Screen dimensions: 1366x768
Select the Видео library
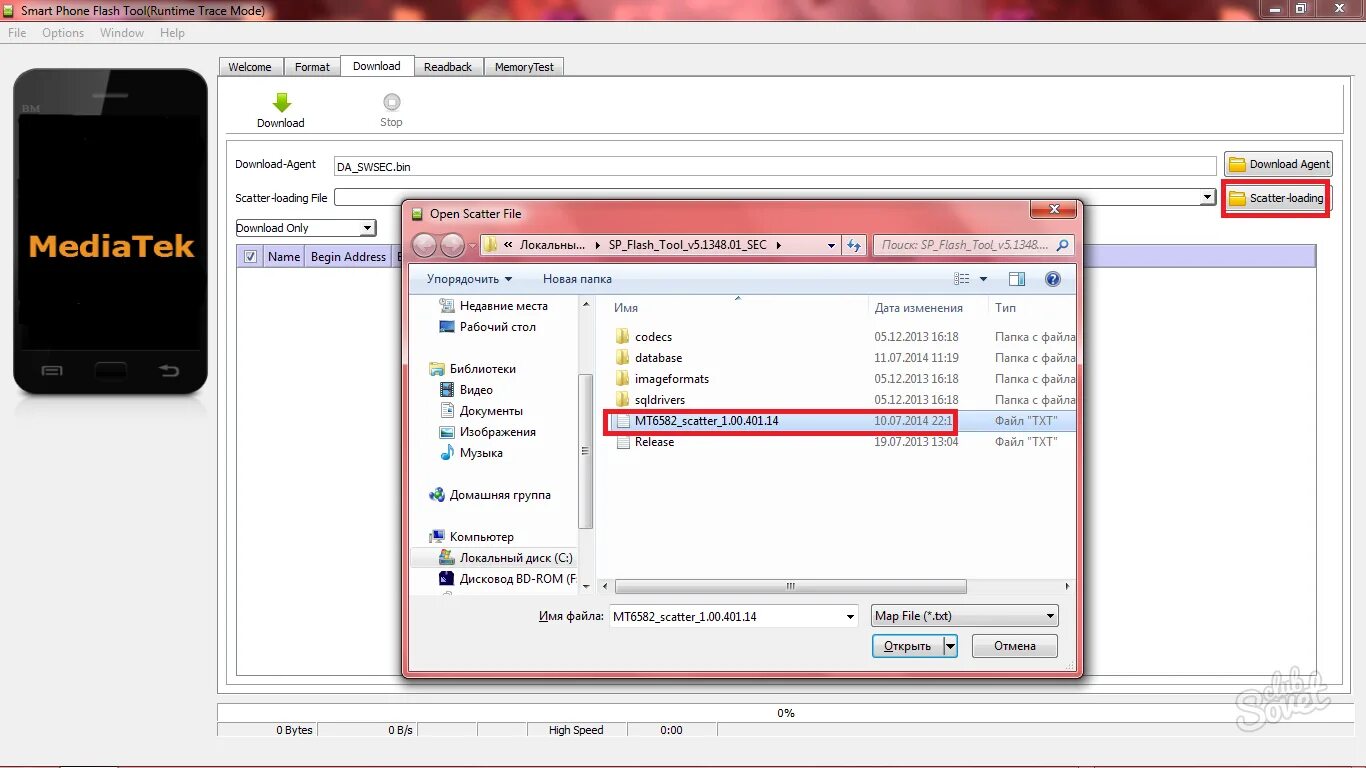point(466,390)
